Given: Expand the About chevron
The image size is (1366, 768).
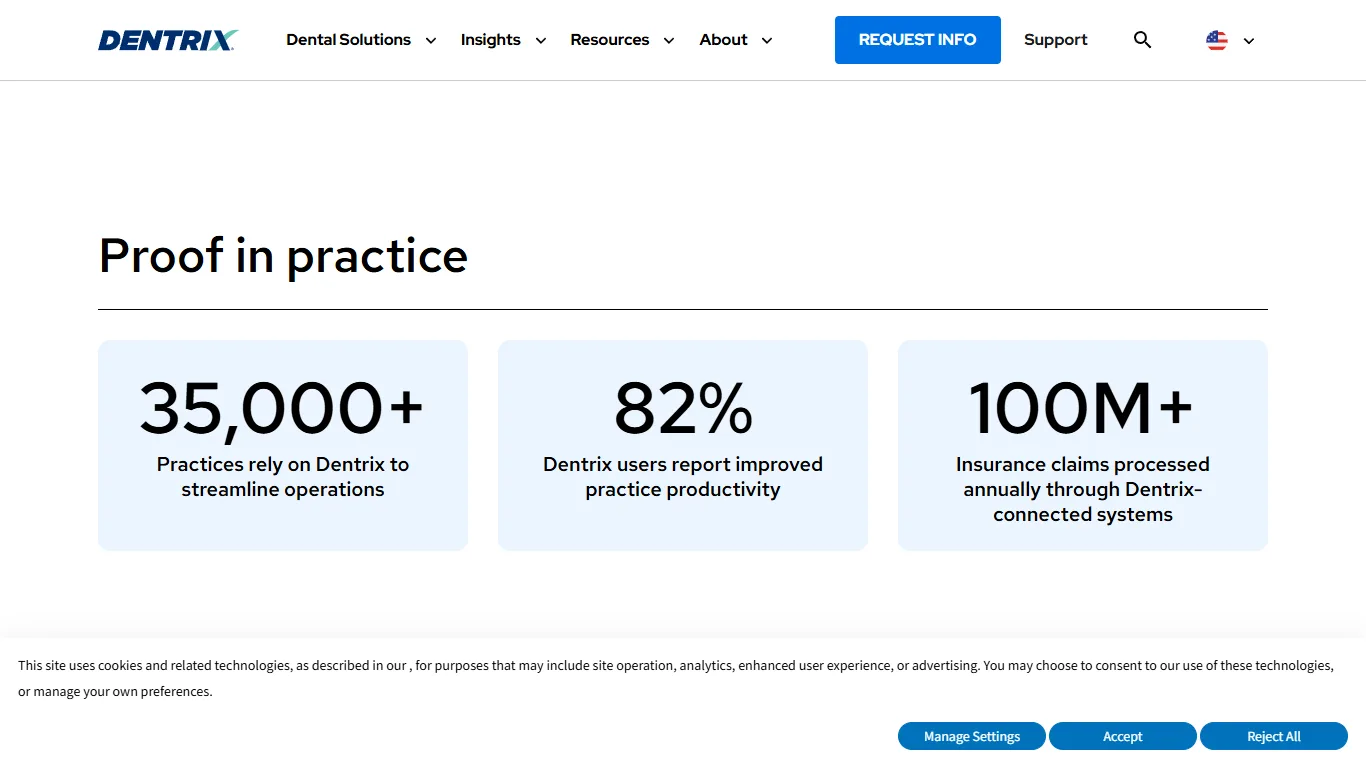Looking at the screenshot, I should (767, 41).
